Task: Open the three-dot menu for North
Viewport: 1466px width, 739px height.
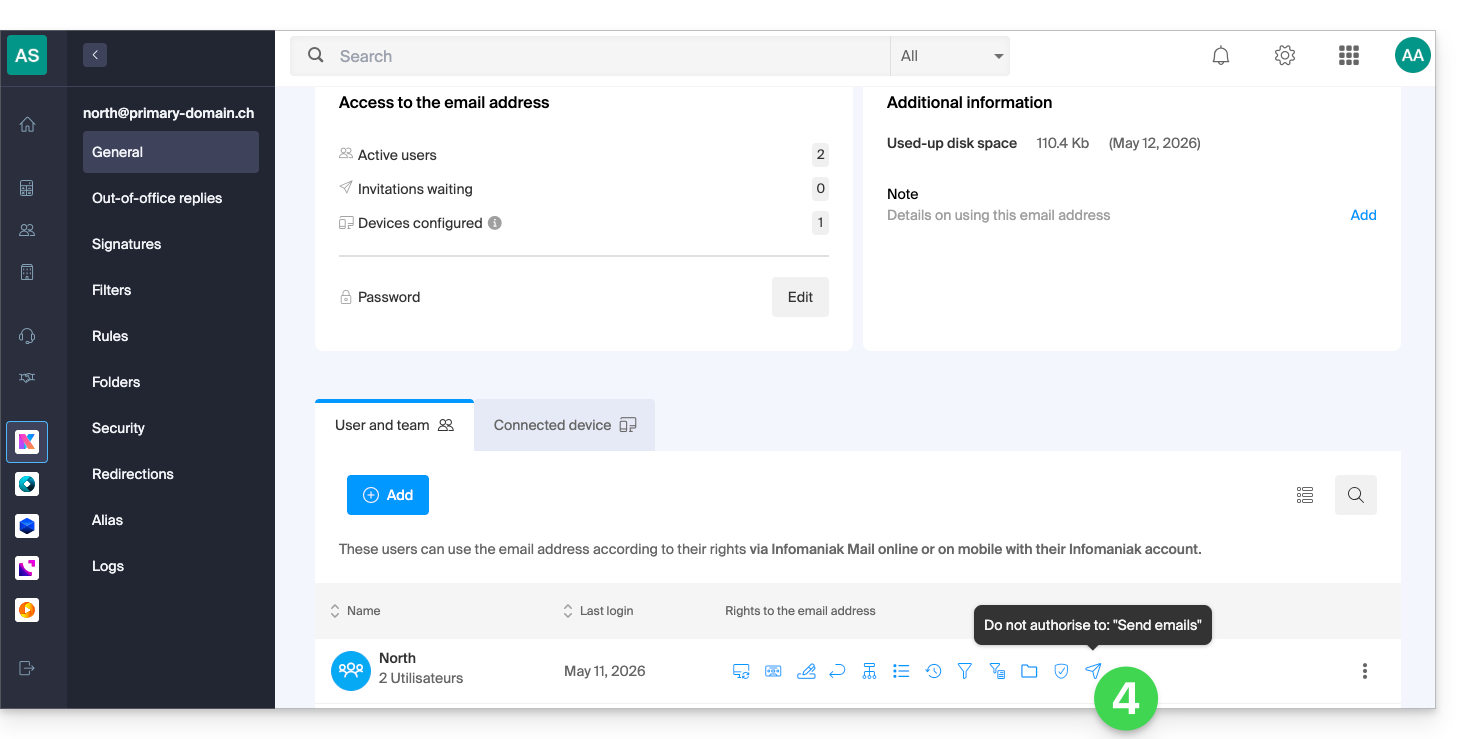Action: click(1364, 671)
